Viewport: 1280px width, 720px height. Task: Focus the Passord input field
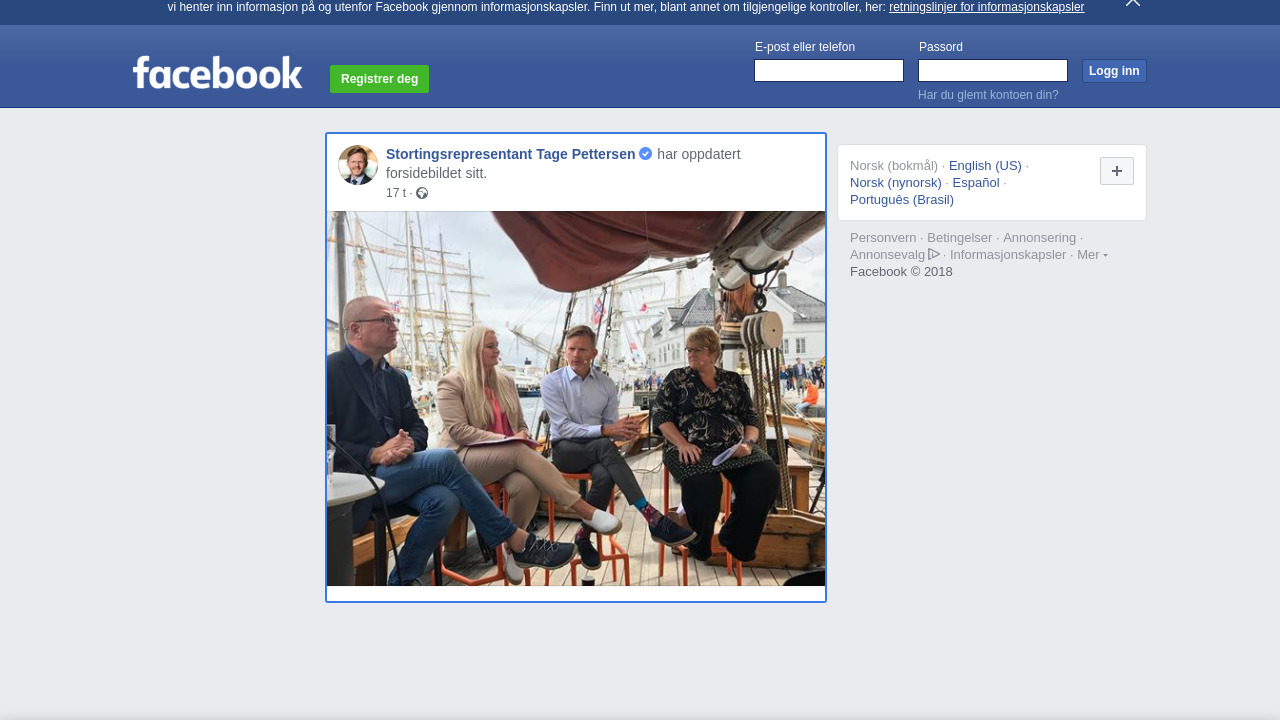pos(992,71)
